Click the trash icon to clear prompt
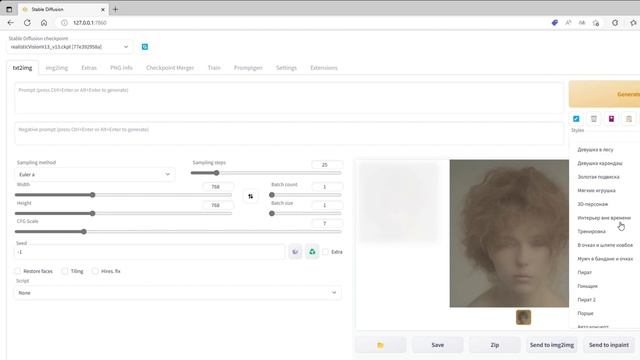Screen dimensions: 640x360 593,119
